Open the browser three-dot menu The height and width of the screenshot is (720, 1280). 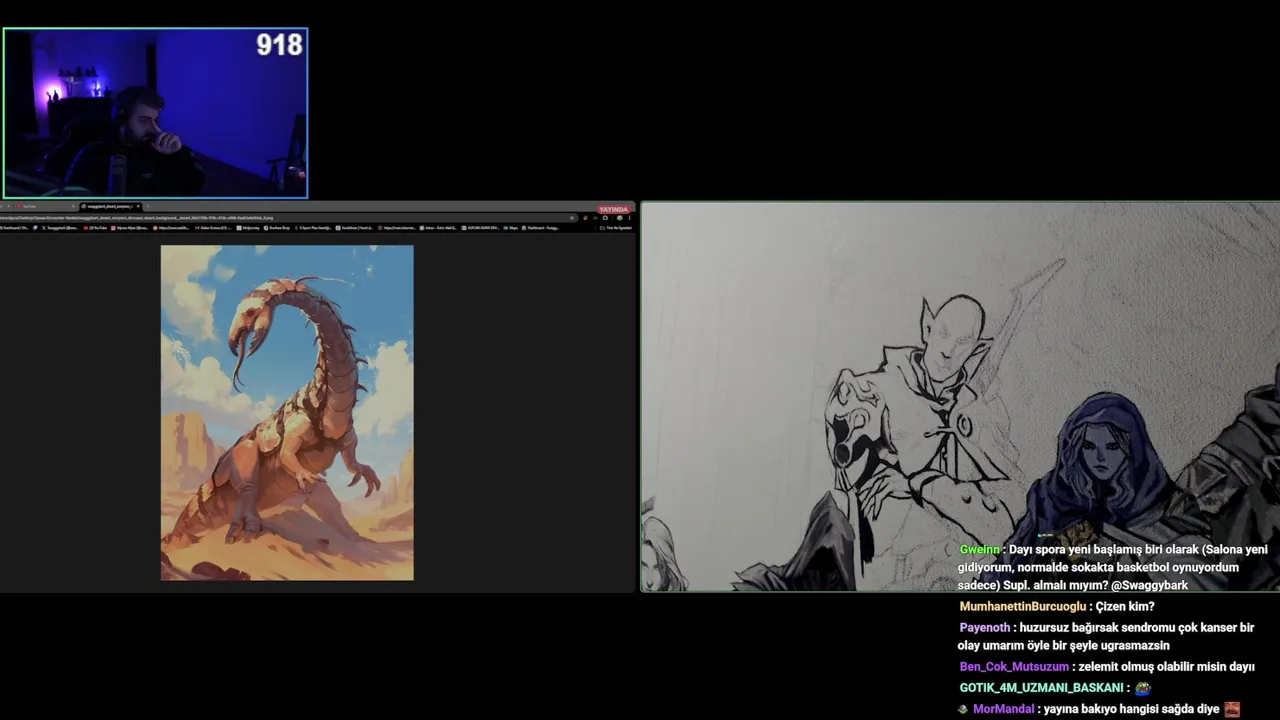coord(629,218)
